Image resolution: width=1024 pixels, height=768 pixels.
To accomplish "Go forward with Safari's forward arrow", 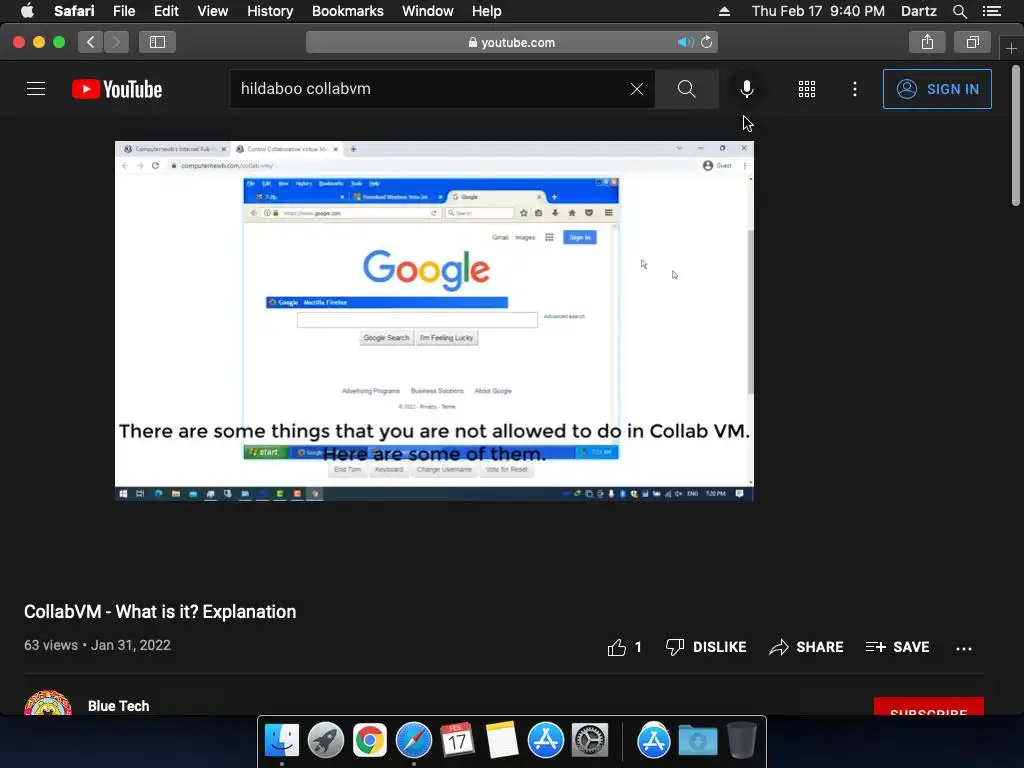I will pyautogui.click(x=116, y=42).
